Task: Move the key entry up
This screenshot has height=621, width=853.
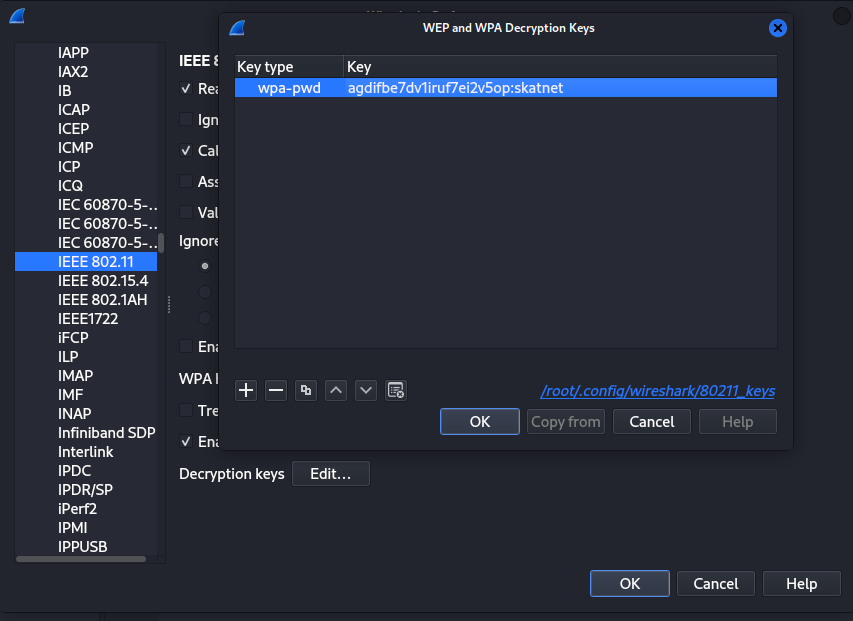Action: [336, 390]
